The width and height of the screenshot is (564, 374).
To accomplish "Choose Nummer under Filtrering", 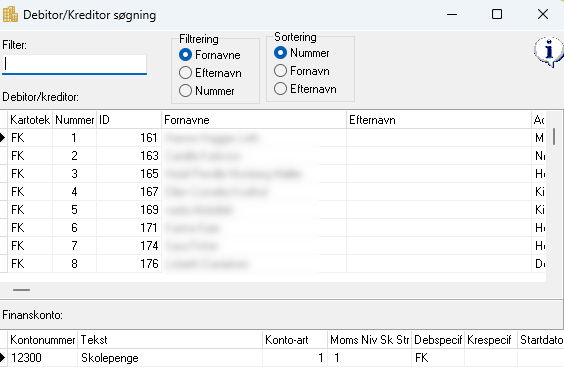I will pos(186,91).
